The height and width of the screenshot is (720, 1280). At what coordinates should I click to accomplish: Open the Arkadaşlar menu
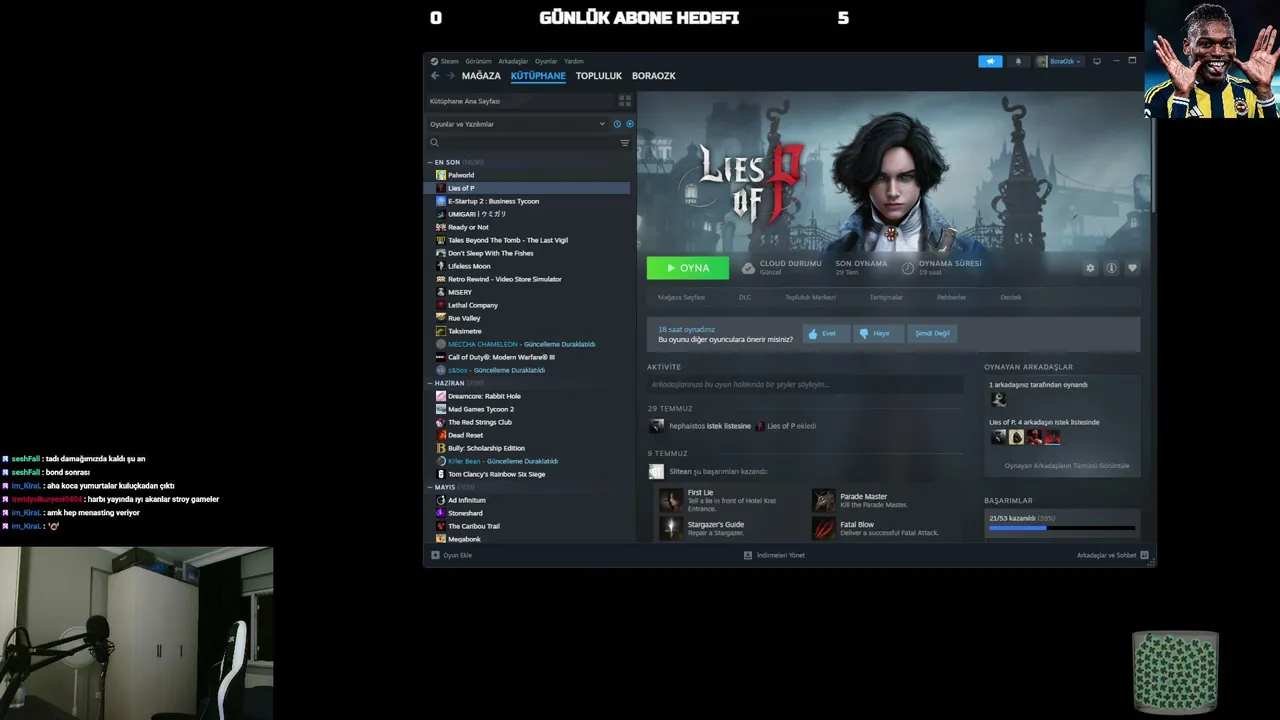(513, 61)
